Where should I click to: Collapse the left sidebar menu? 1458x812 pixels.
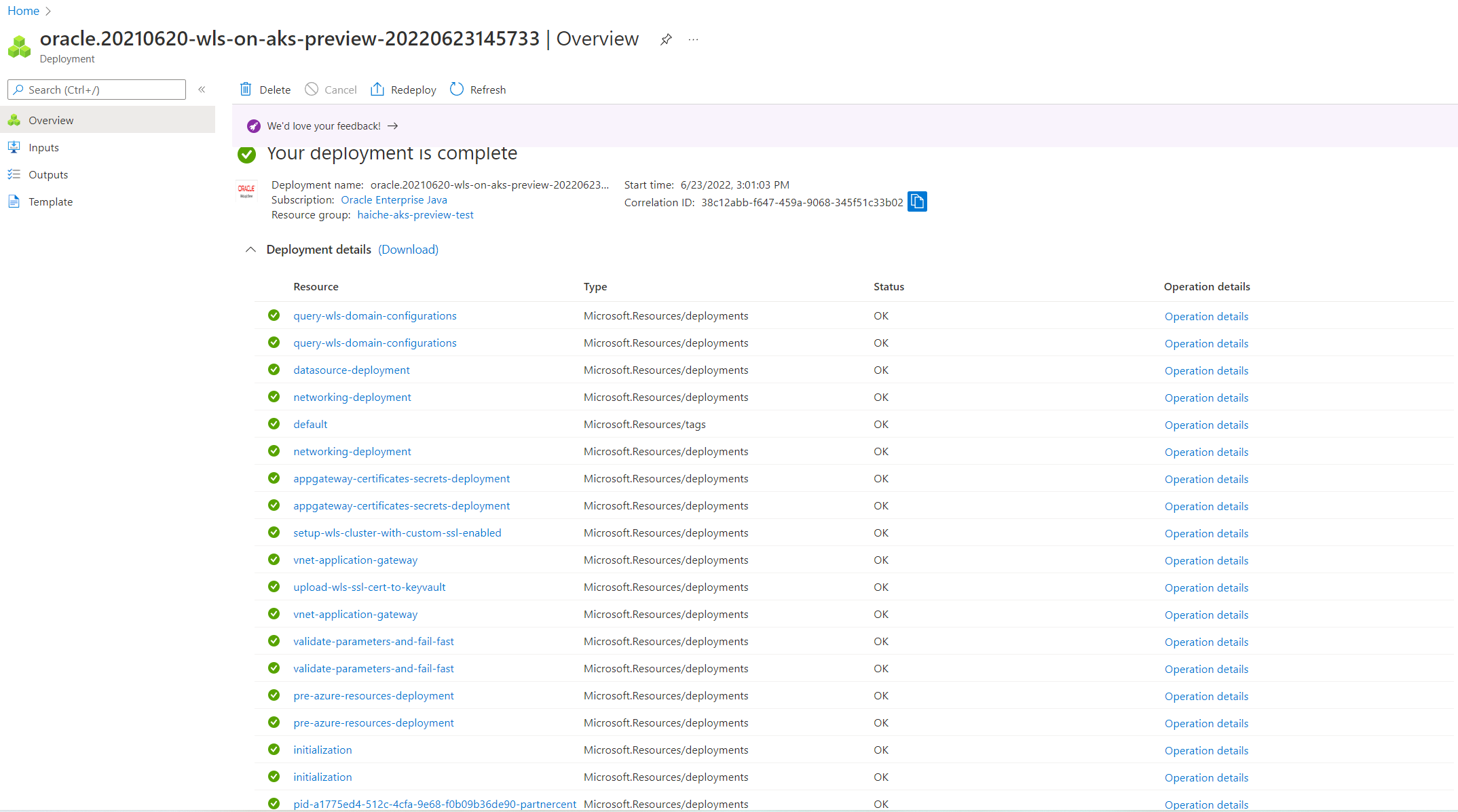tap(202, 90)
